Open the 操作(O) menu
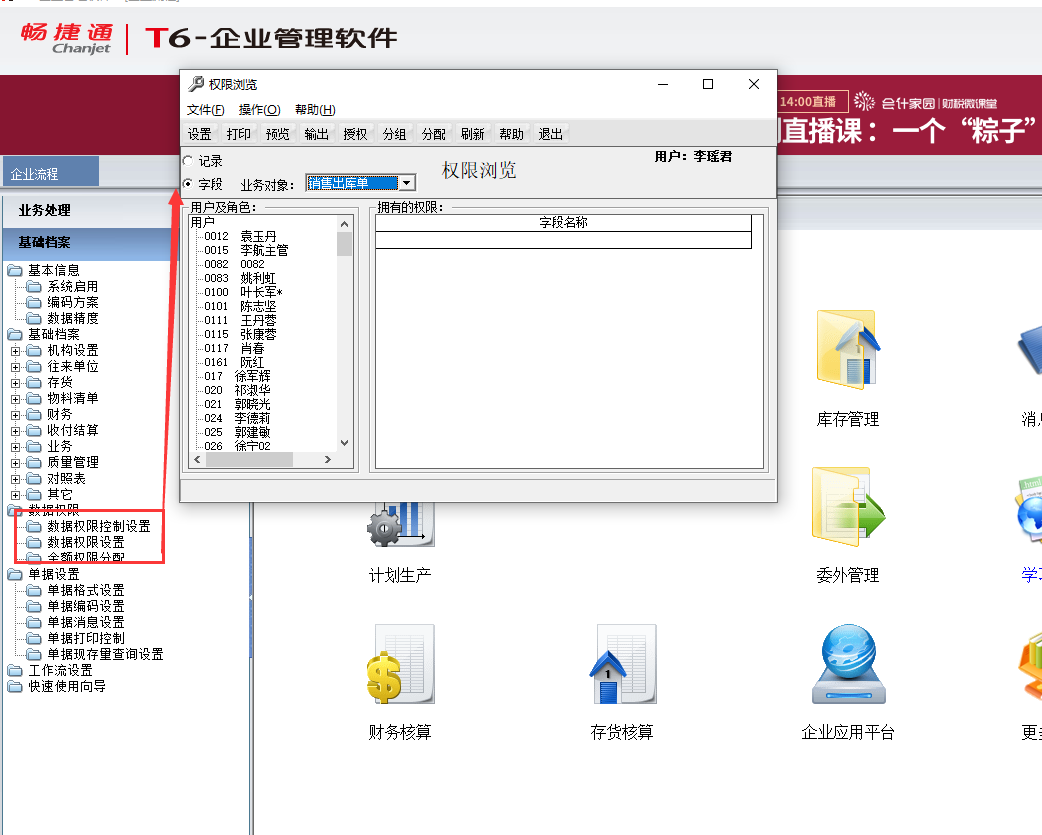The height and width of the screenshot is (835, 1042). pyautogui.click(x=259, y=110)
